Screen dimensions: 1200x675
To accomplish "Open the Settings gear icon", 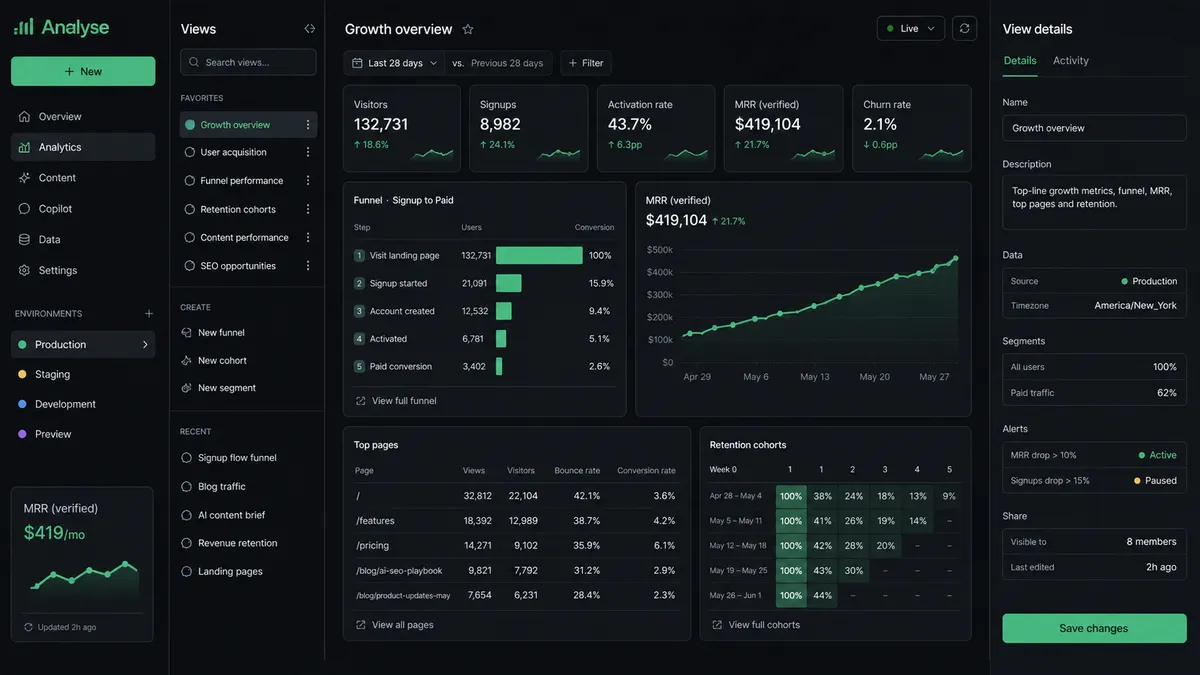I will 25,270.
